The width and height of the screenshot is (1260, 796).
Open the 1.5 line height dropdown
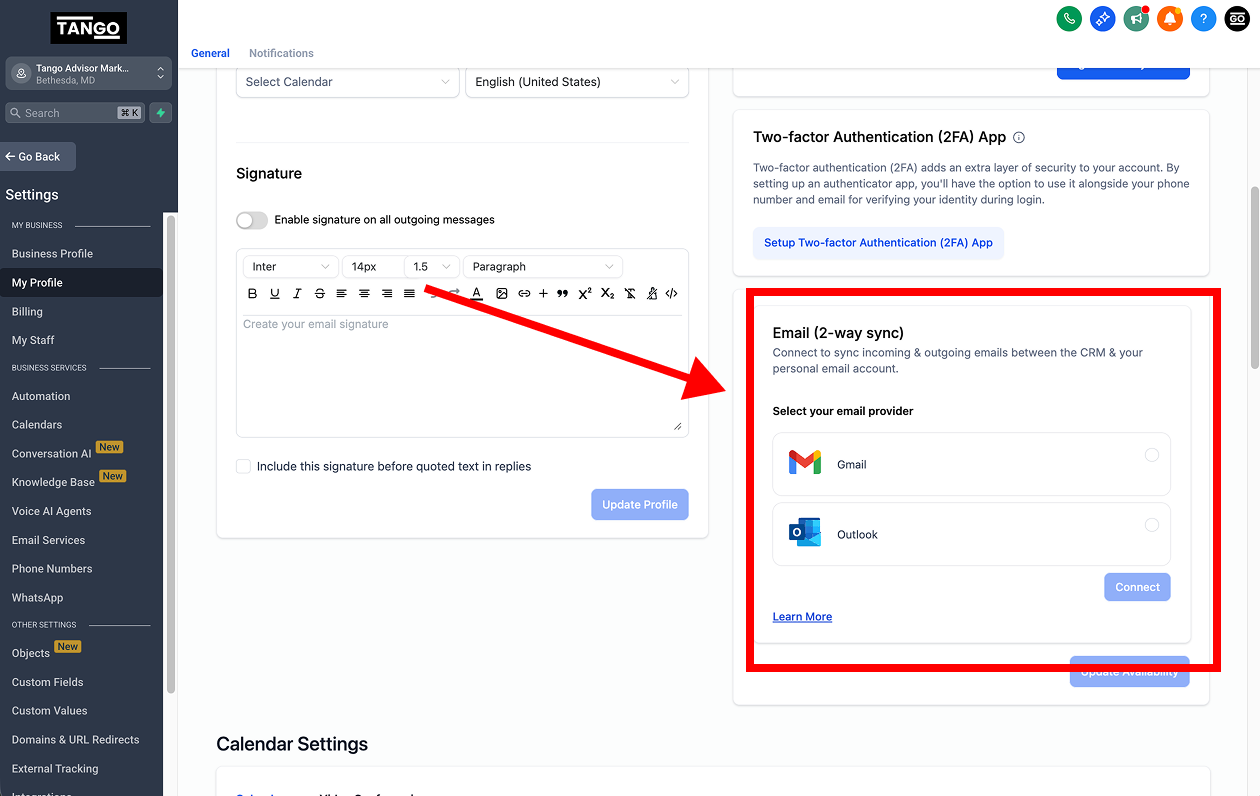(433, 267)
